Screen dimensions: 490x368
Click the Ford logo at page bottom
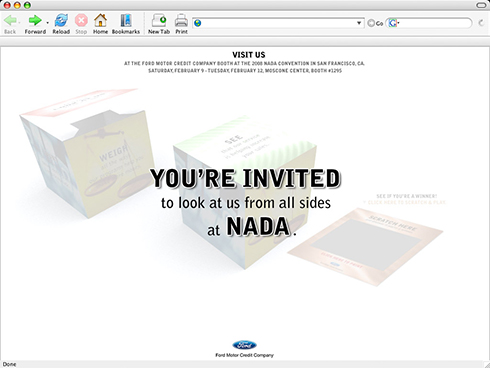coord(244,345)
